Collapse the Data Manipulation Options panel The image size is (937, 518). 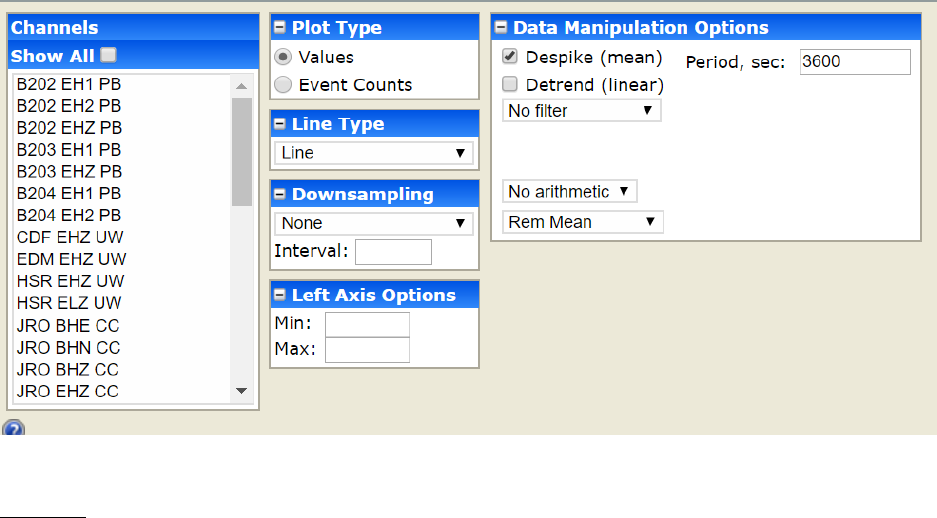tap(502, 28)
